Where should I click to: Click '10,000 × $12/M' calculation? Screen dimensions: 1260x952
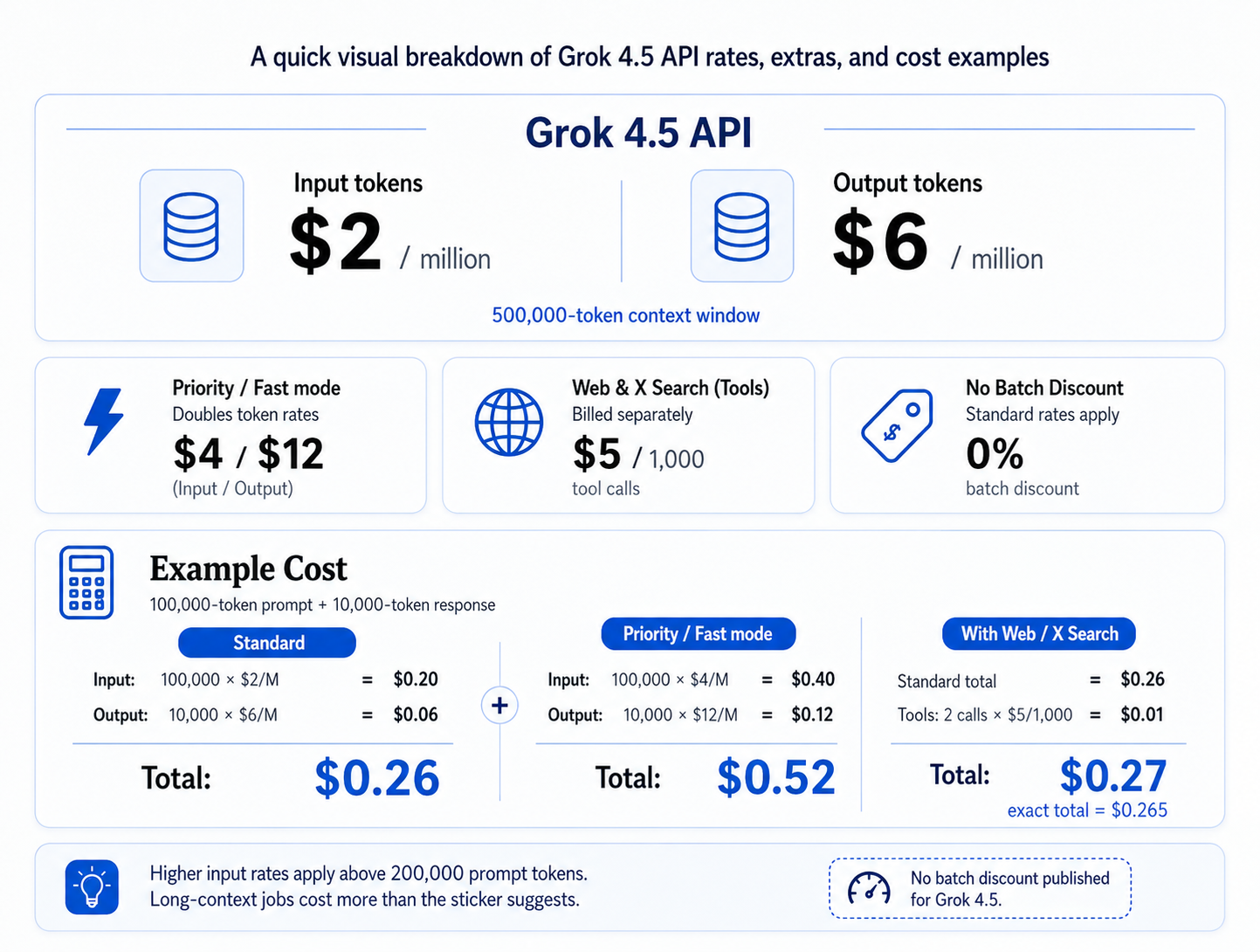[x=680, y=715]
